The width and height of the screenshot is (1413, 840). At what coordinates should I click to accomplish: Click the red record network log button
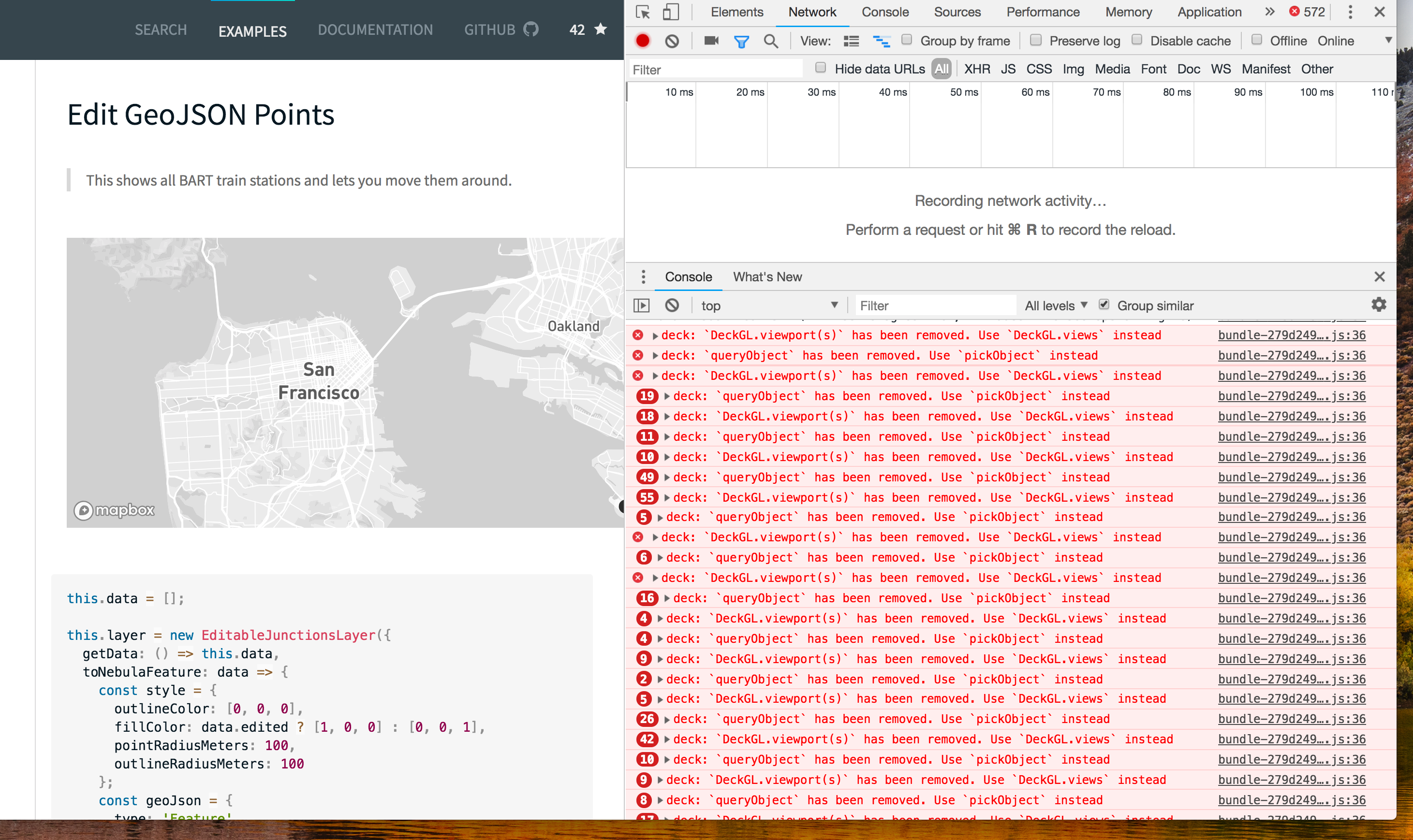pos(642,41)
